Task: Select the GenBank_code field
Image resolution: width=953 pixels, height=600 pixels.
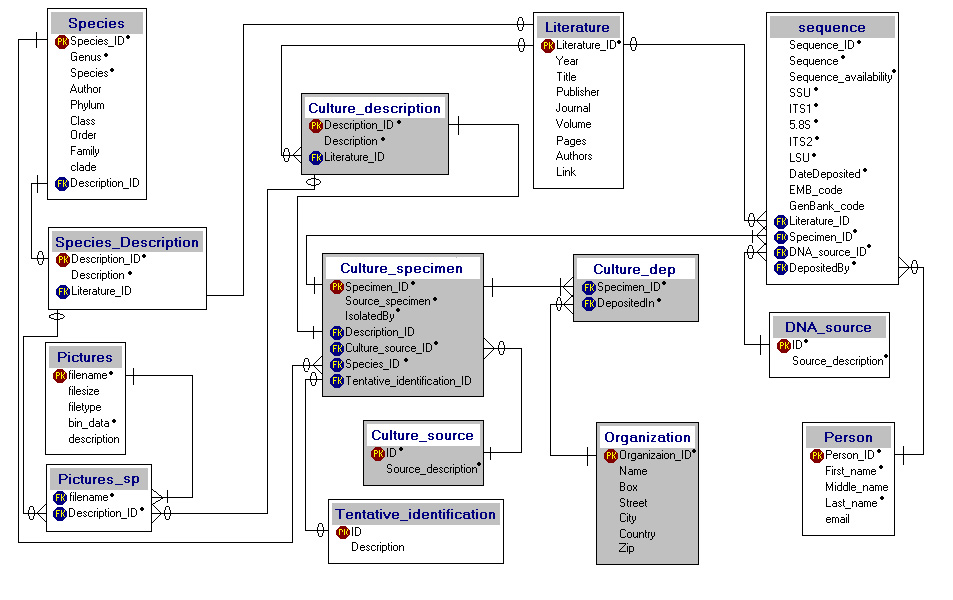Action: (827, 206)
